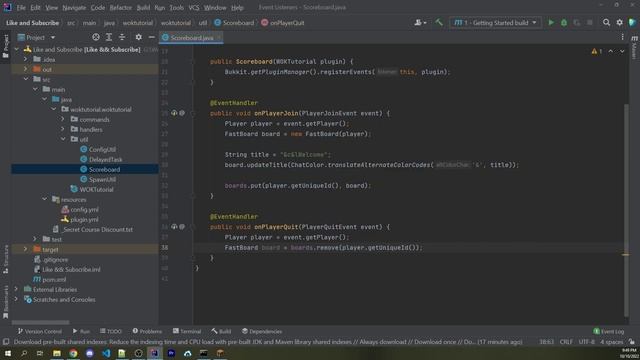Build project with hammer icon

pyautogui.click(x=439, y=23)
